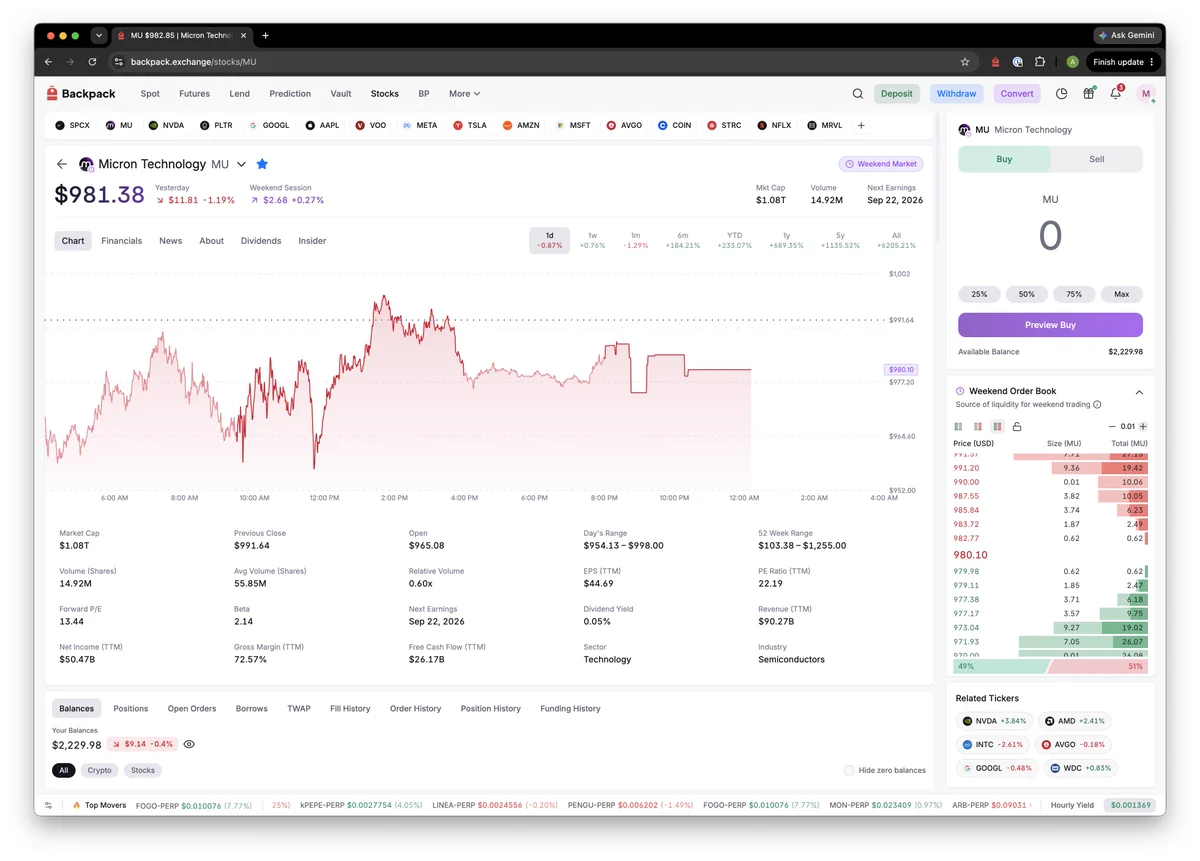Open the M account avatar

(x=1146, y=94)
